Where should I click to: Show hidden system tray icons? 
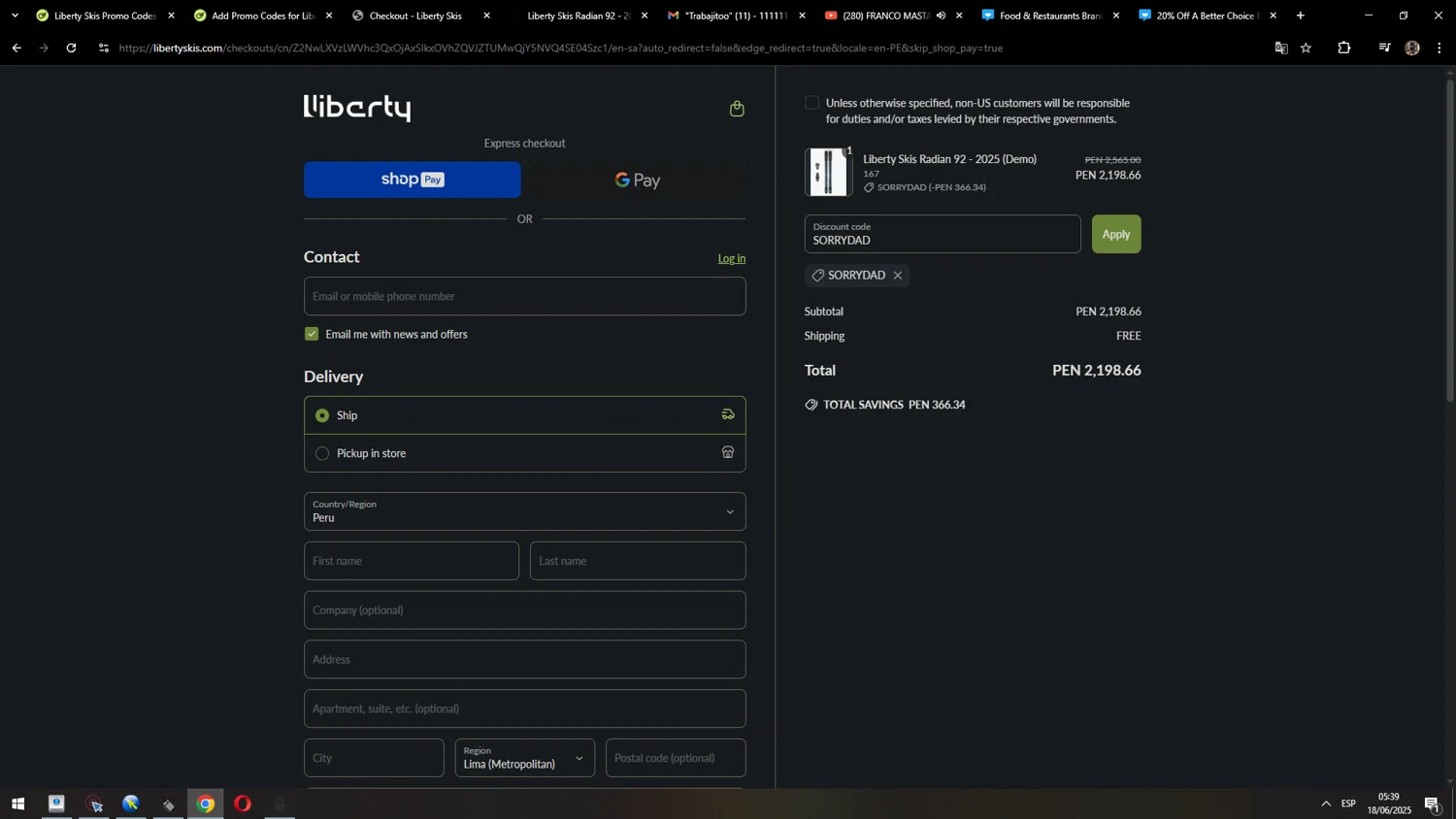(x=1326, y=803)
